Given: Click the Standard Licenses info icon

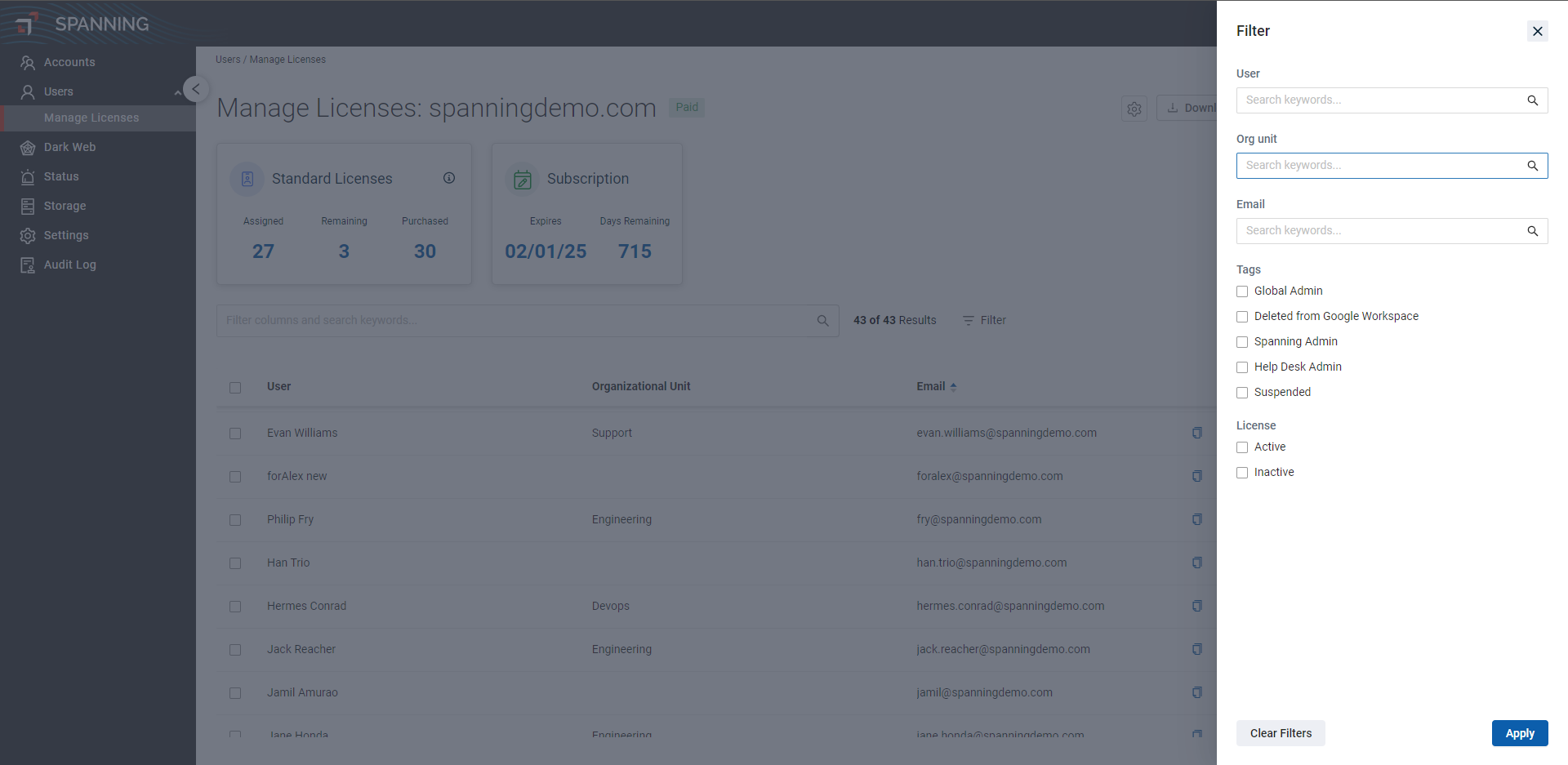Looking at the screenshot, I should (449, 178).
